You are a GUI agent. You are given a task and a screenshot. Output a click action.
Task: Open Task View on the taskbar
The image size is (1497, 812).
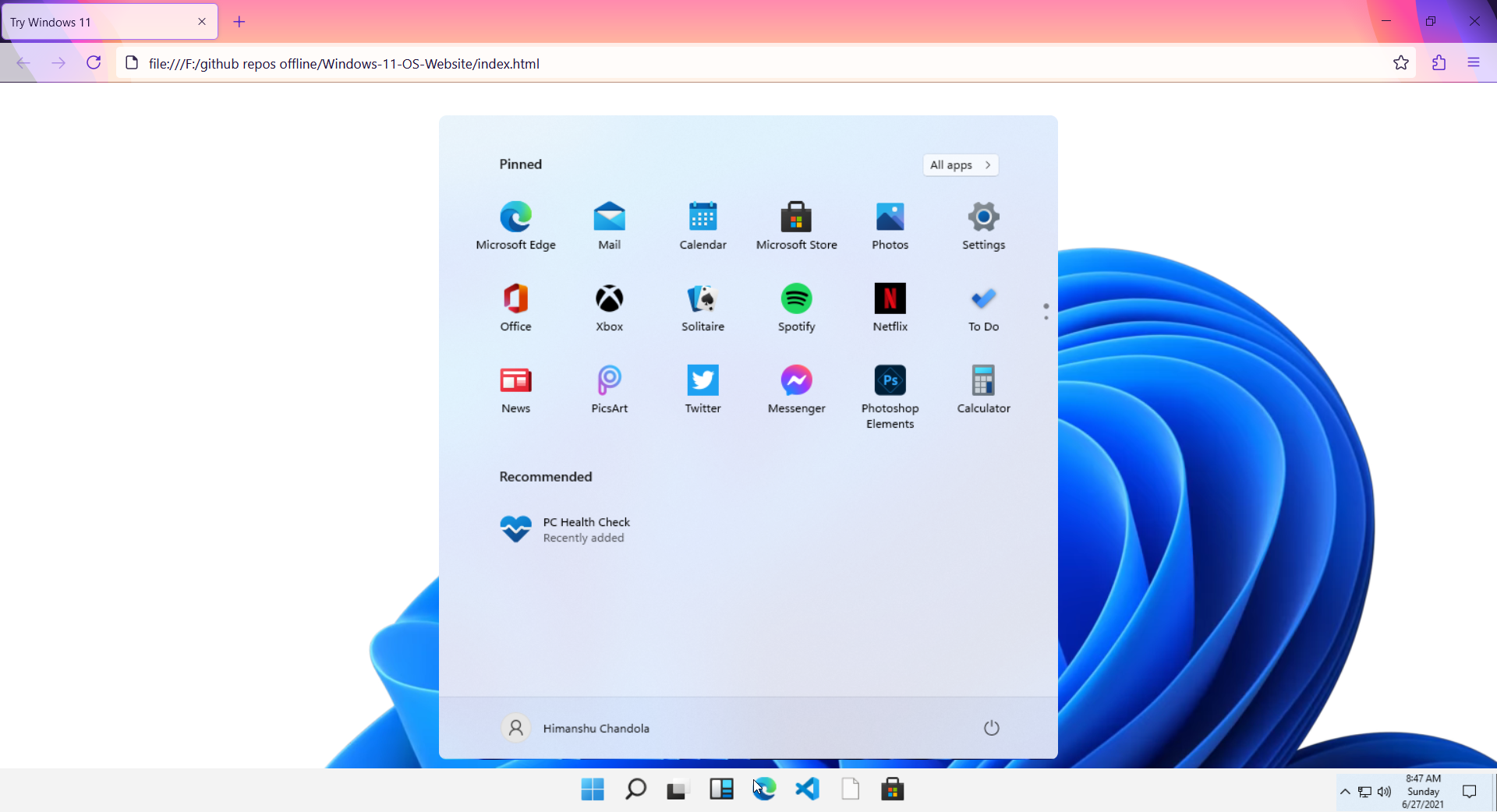678,790
